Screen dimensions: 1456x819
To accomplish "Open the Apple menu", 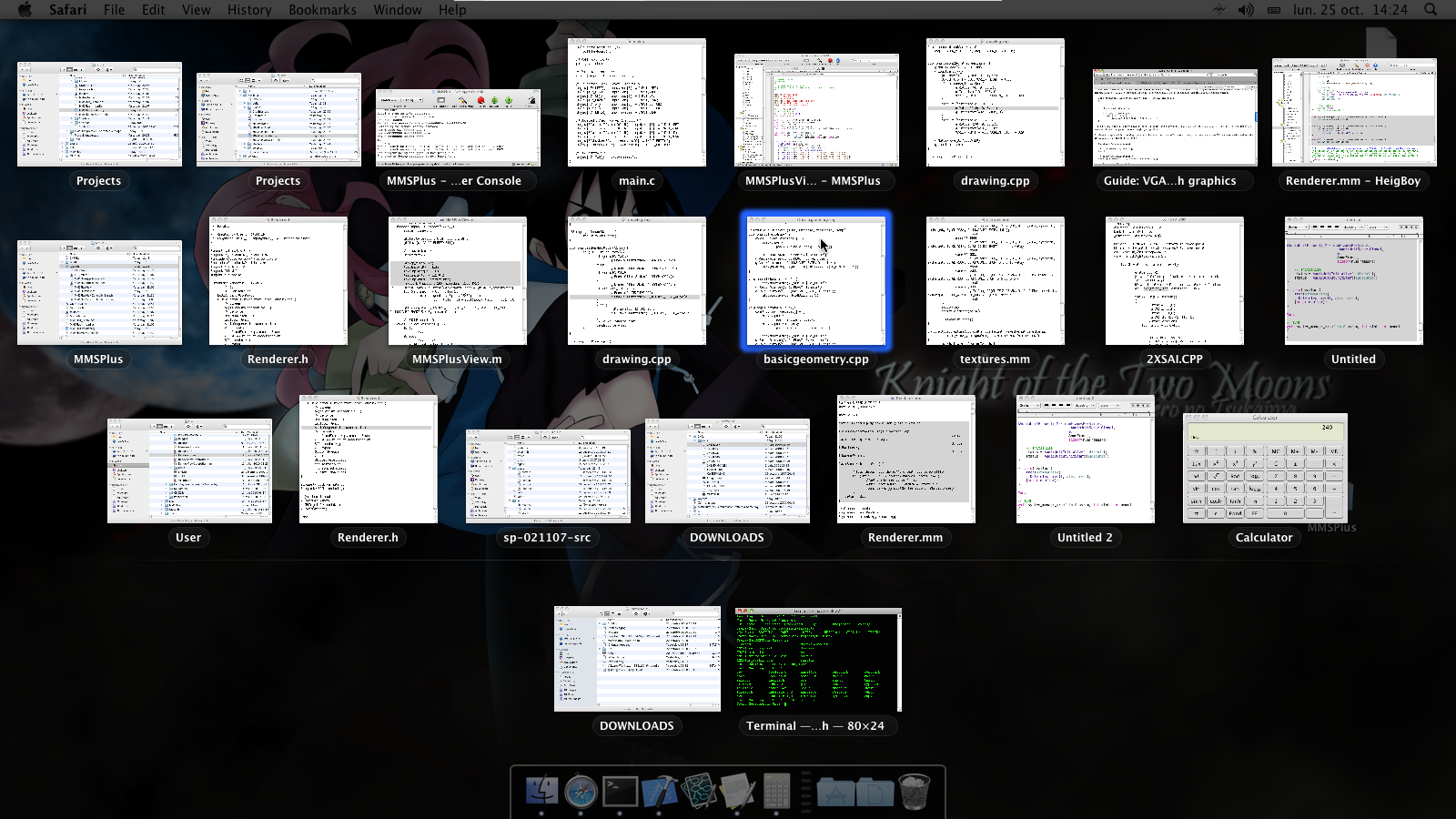I will click(25, 10).
